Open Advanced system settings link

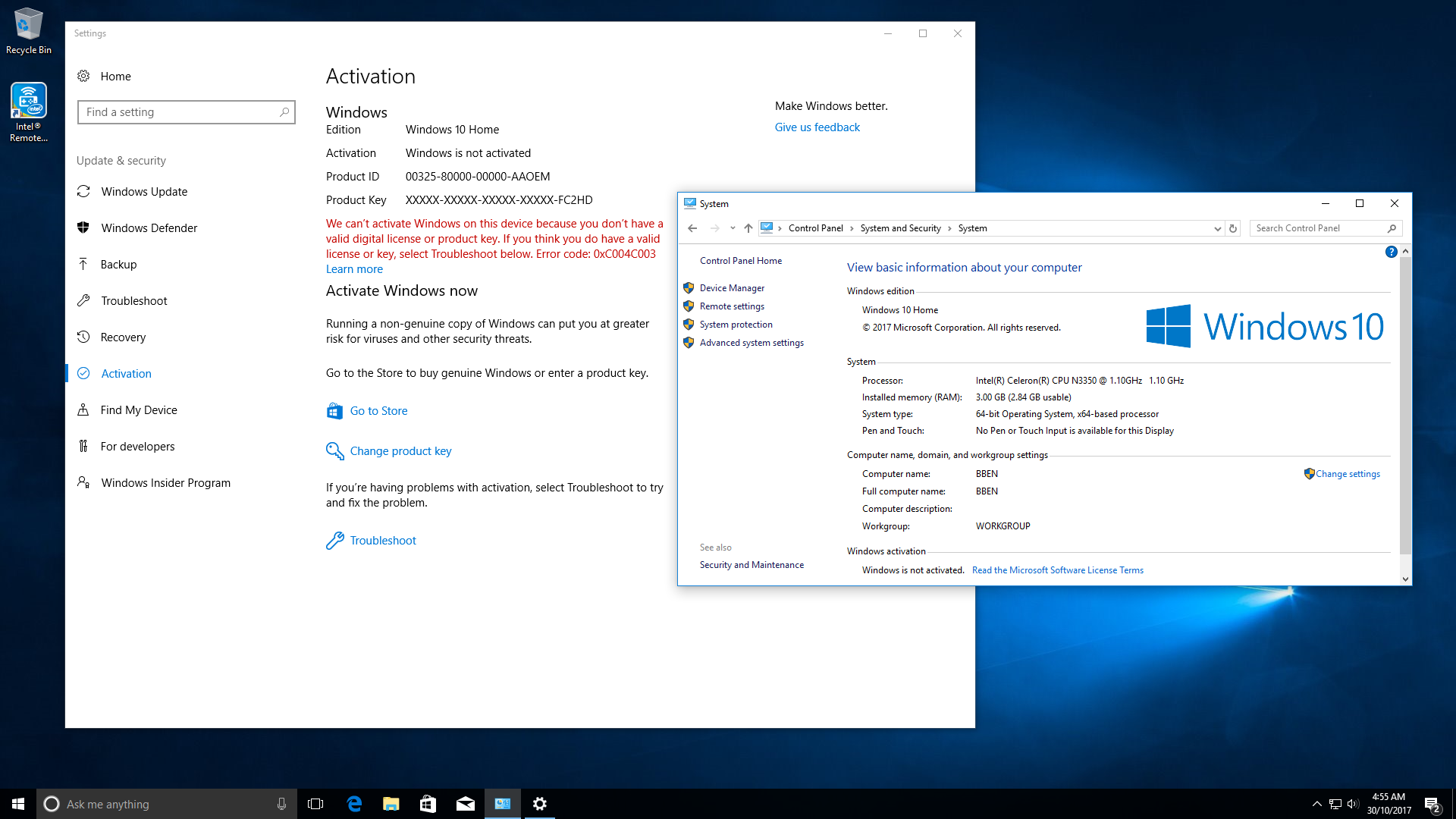click(752, 343)
